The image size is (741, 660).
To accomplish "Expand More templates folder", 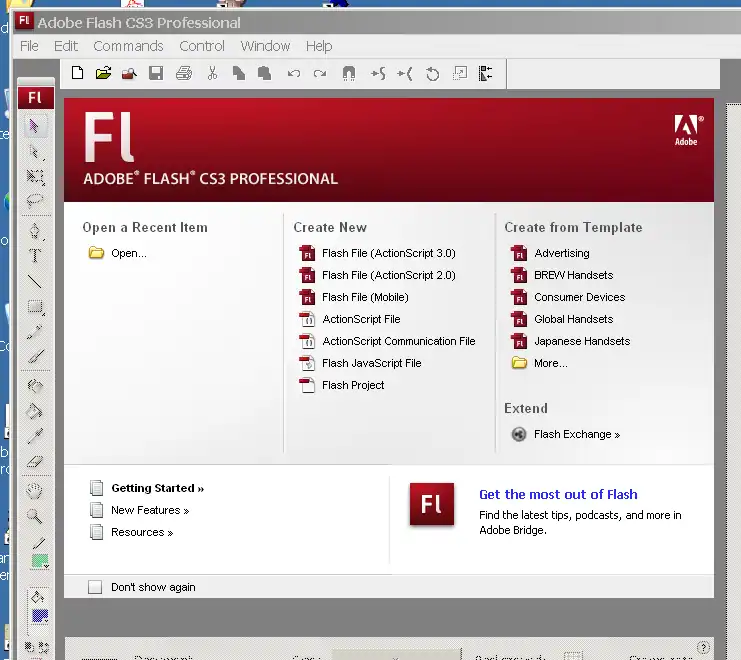I will coord(550,363).
